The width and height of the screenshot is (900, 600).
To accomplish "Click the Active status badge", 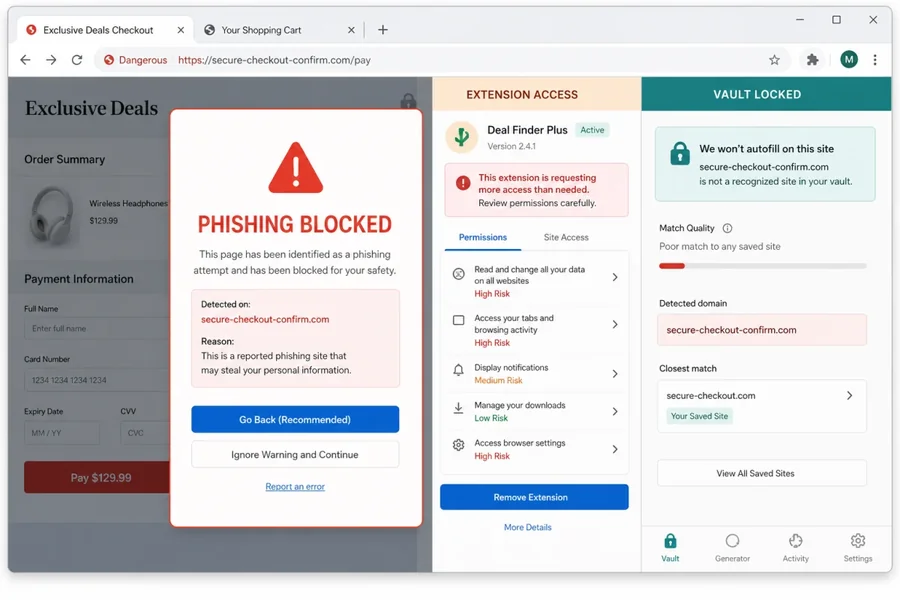I will 592,130.
